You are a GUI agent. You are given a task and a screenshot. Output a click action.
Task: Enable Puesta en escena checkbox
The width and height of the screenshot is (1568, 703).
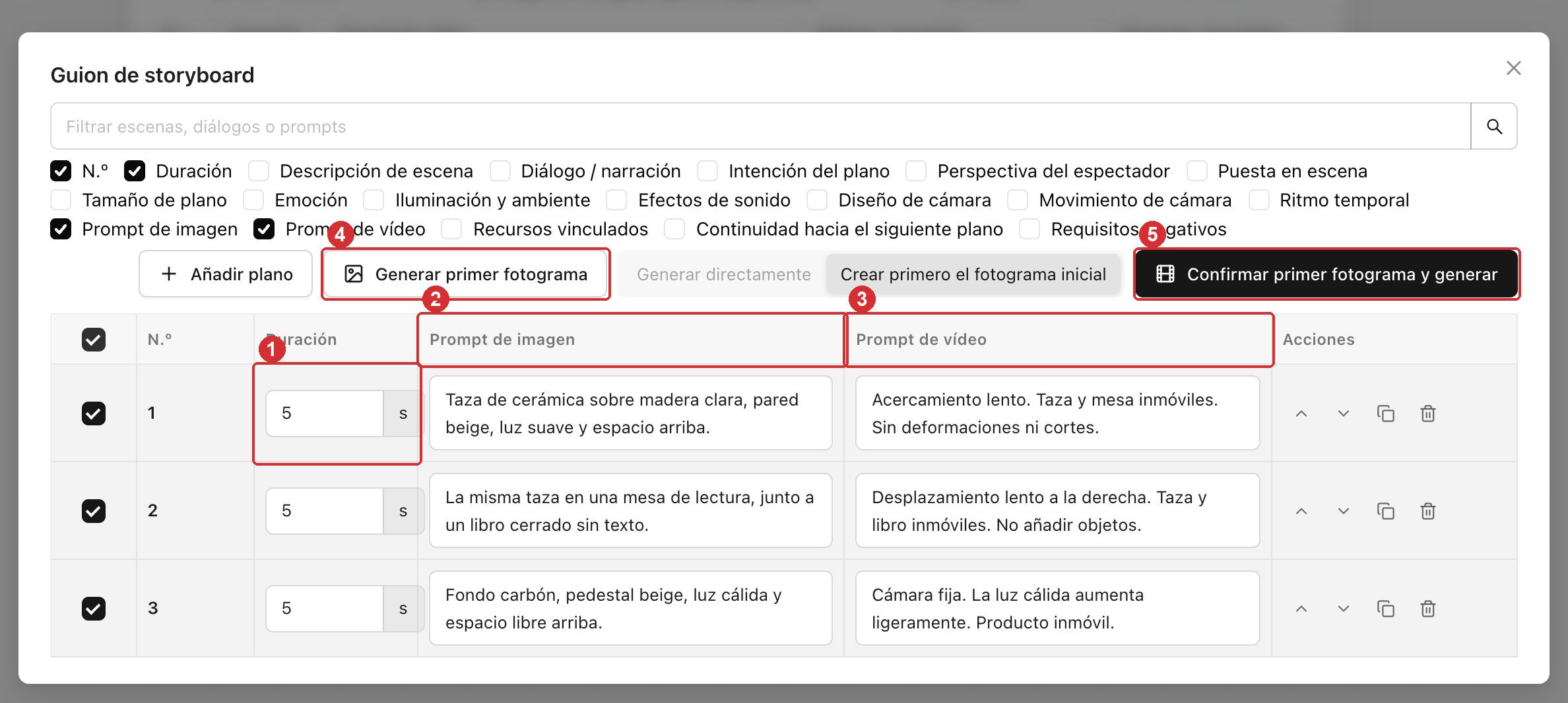coord(1196,171)
